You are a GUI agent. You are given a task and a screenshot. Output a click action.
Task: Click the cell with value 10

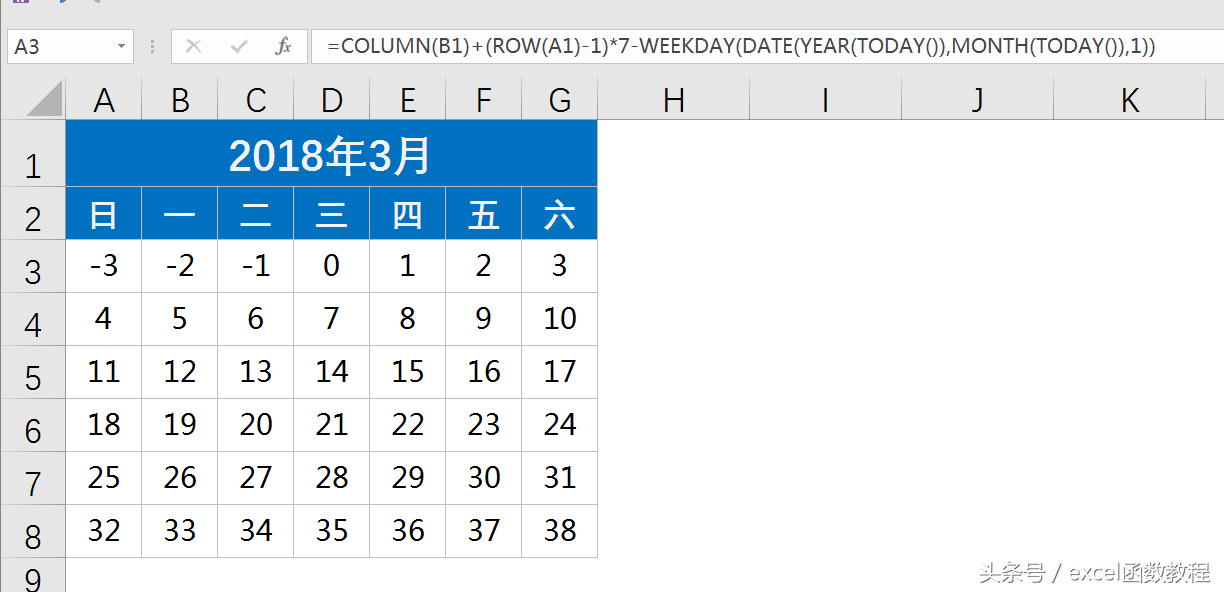click(560, 320)
